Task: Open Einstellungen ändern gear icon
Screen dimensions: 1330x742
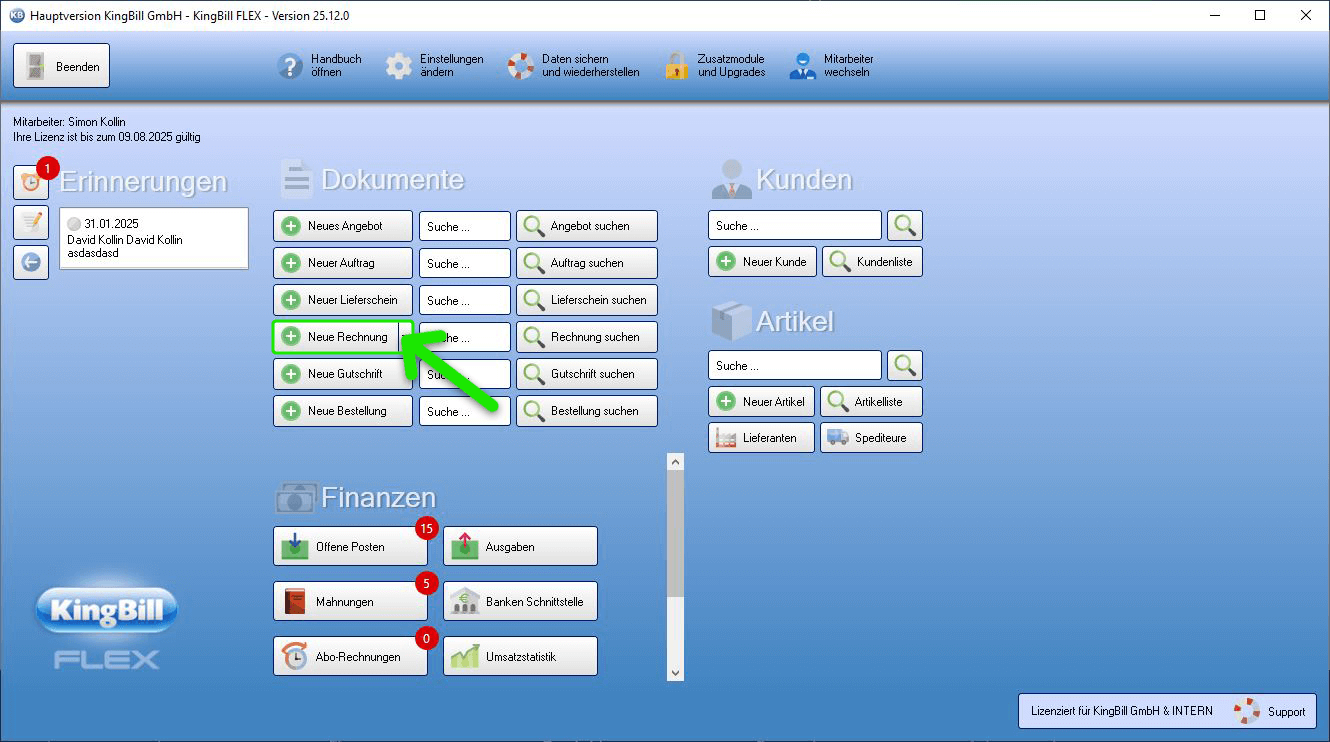Action: click(399, 66)
